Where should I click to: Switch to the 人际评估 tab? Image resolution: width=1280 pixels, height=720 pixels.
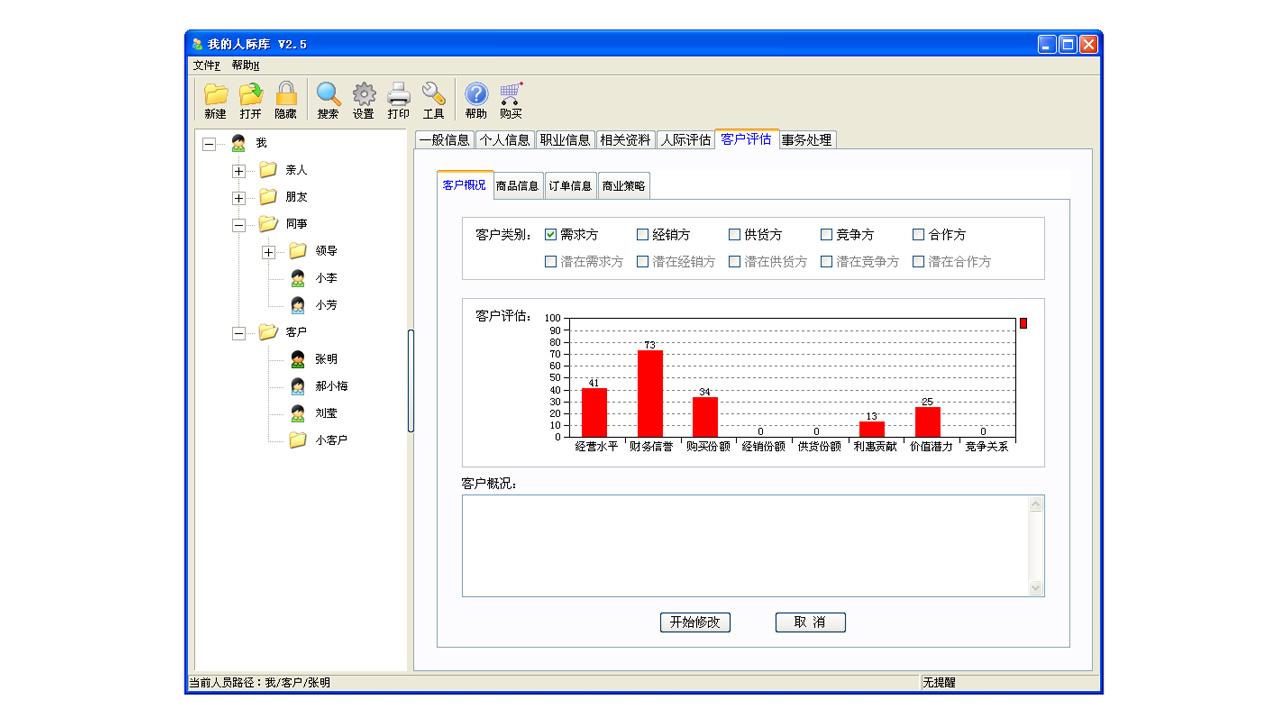pyautogui.click(x=685, y=140)
